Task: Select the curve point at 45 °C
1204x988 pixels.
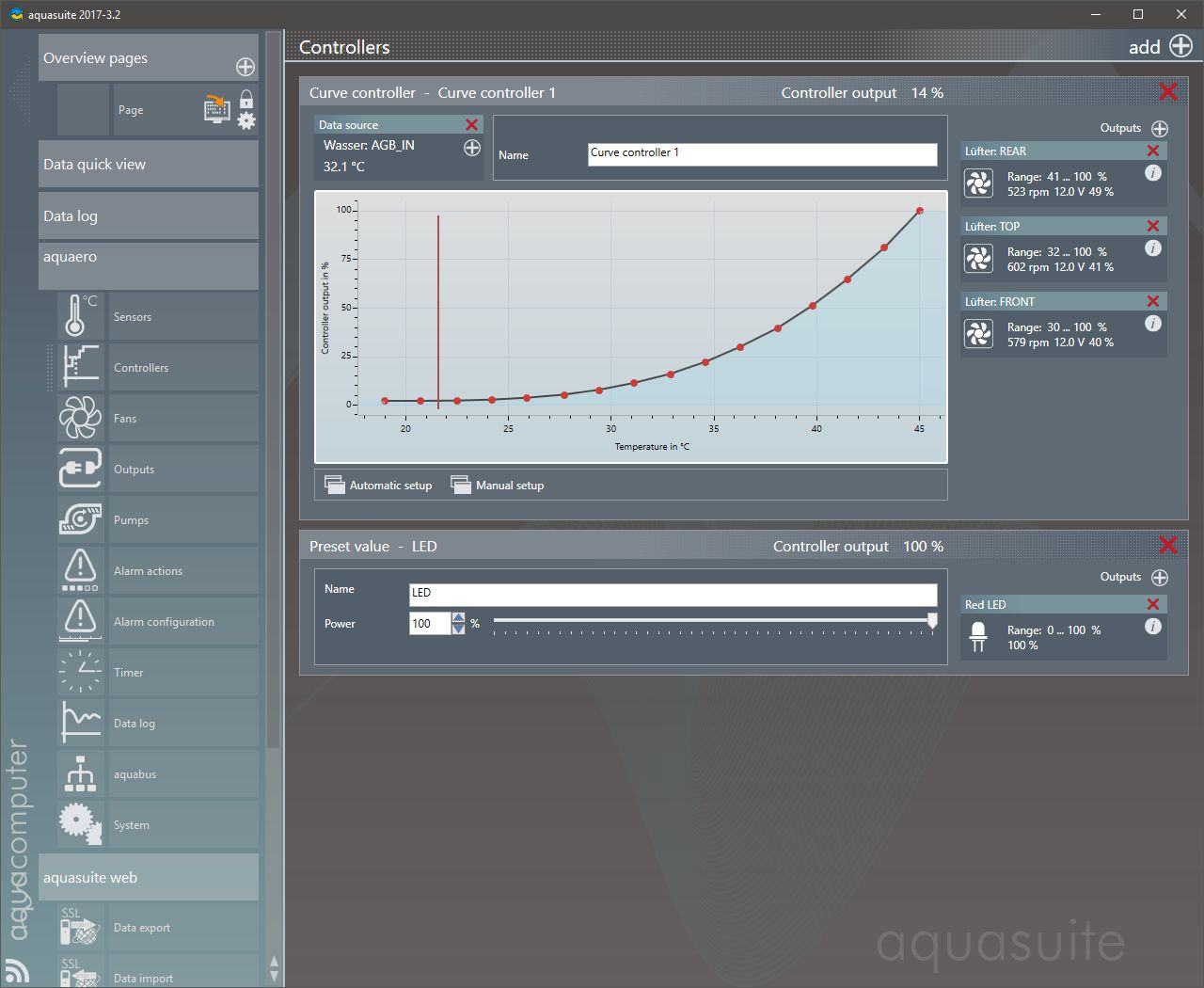Action: pos(919,211)
